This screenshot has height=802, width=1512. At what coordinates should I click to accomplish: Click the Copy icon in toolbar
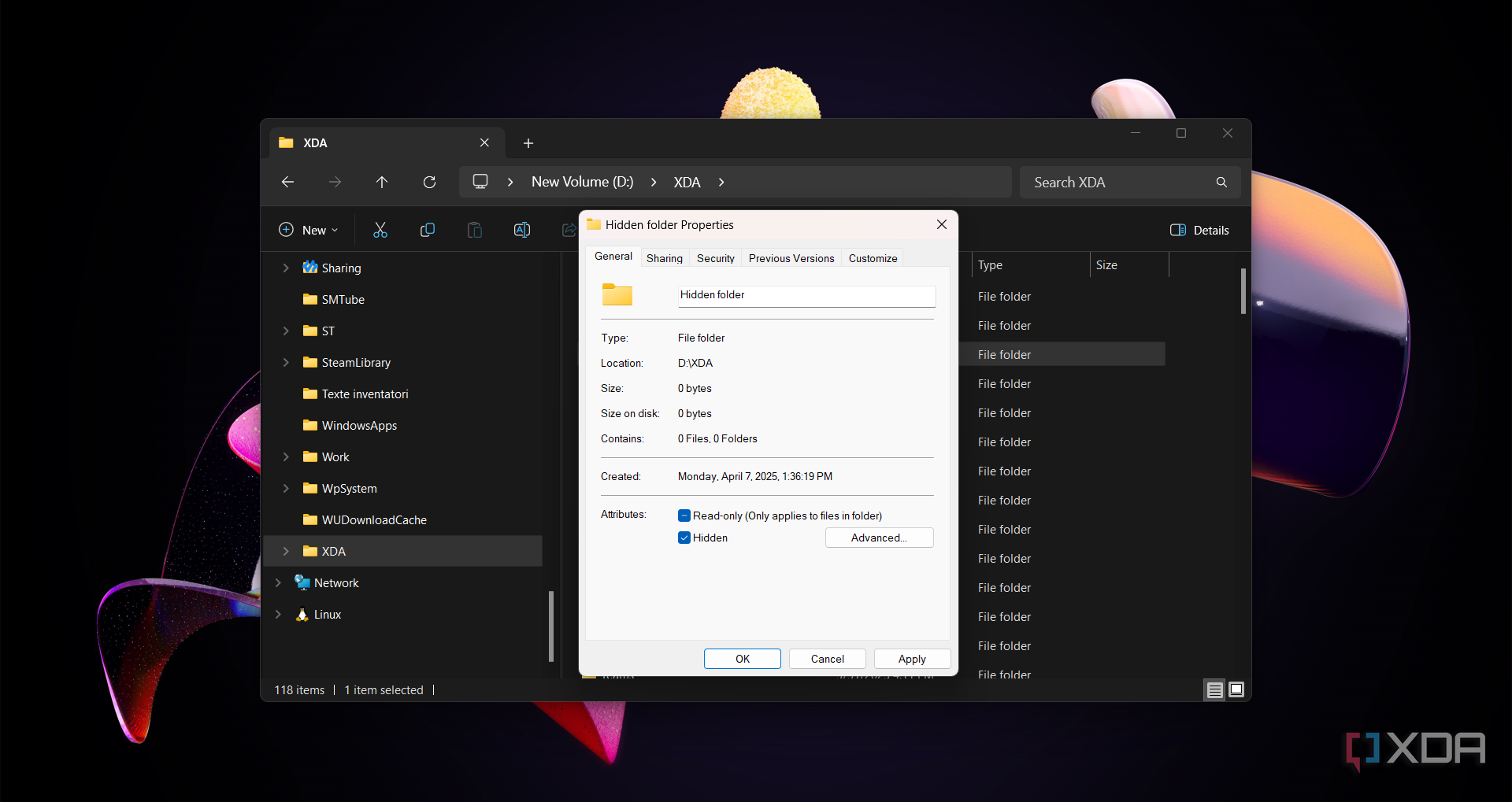[428, 230]
